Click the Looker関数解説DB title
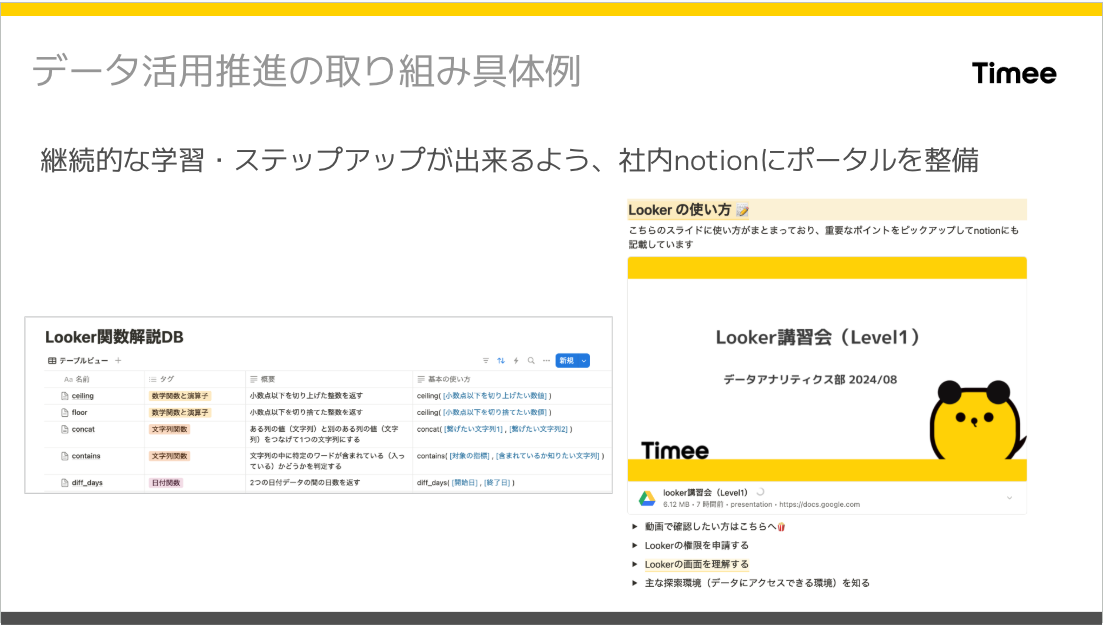1103x625 pixels. pyautogui.click(x=114, y=337)
